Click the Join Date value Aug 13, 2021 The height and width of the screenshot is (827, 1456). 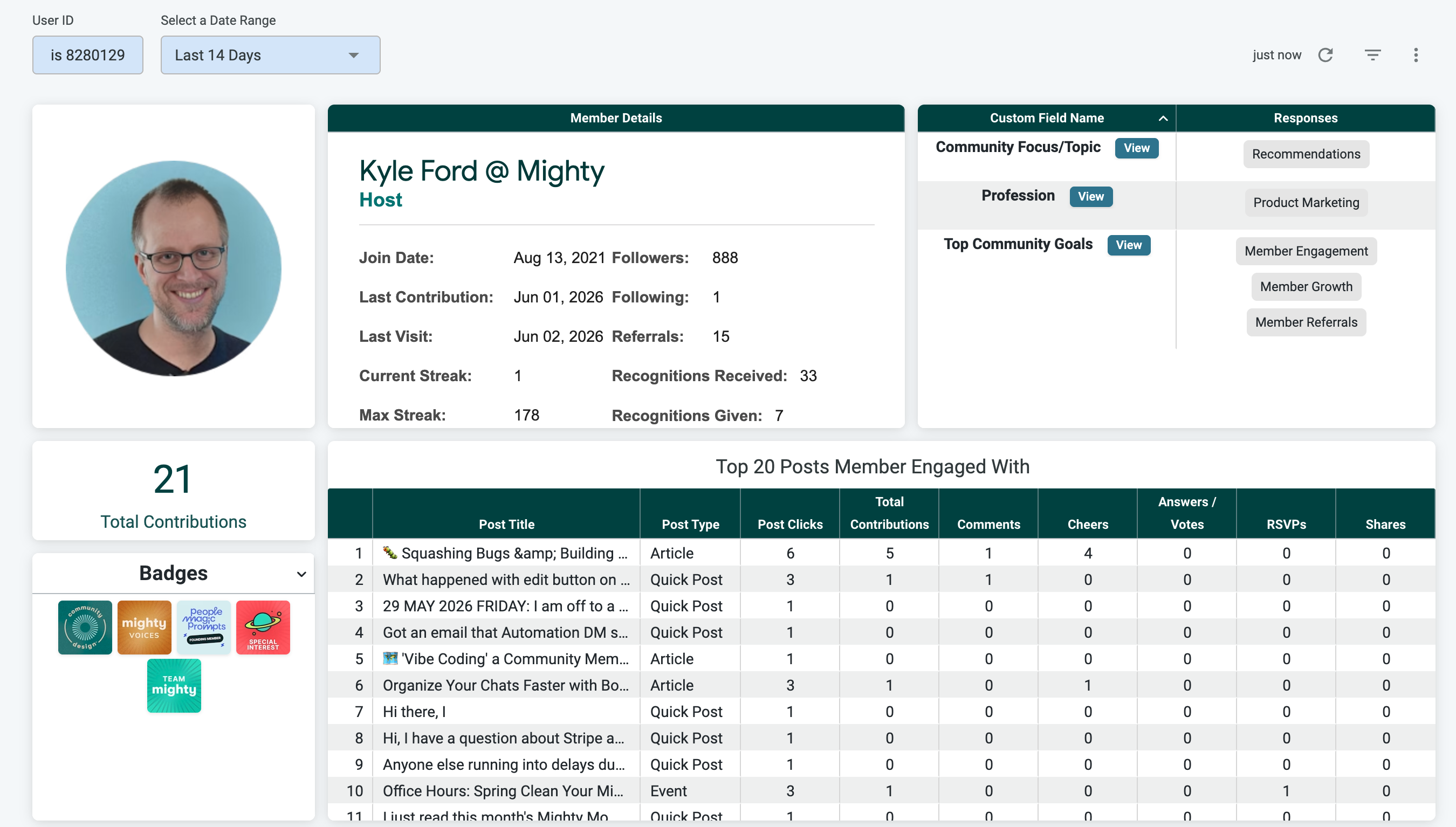(559, 258)
